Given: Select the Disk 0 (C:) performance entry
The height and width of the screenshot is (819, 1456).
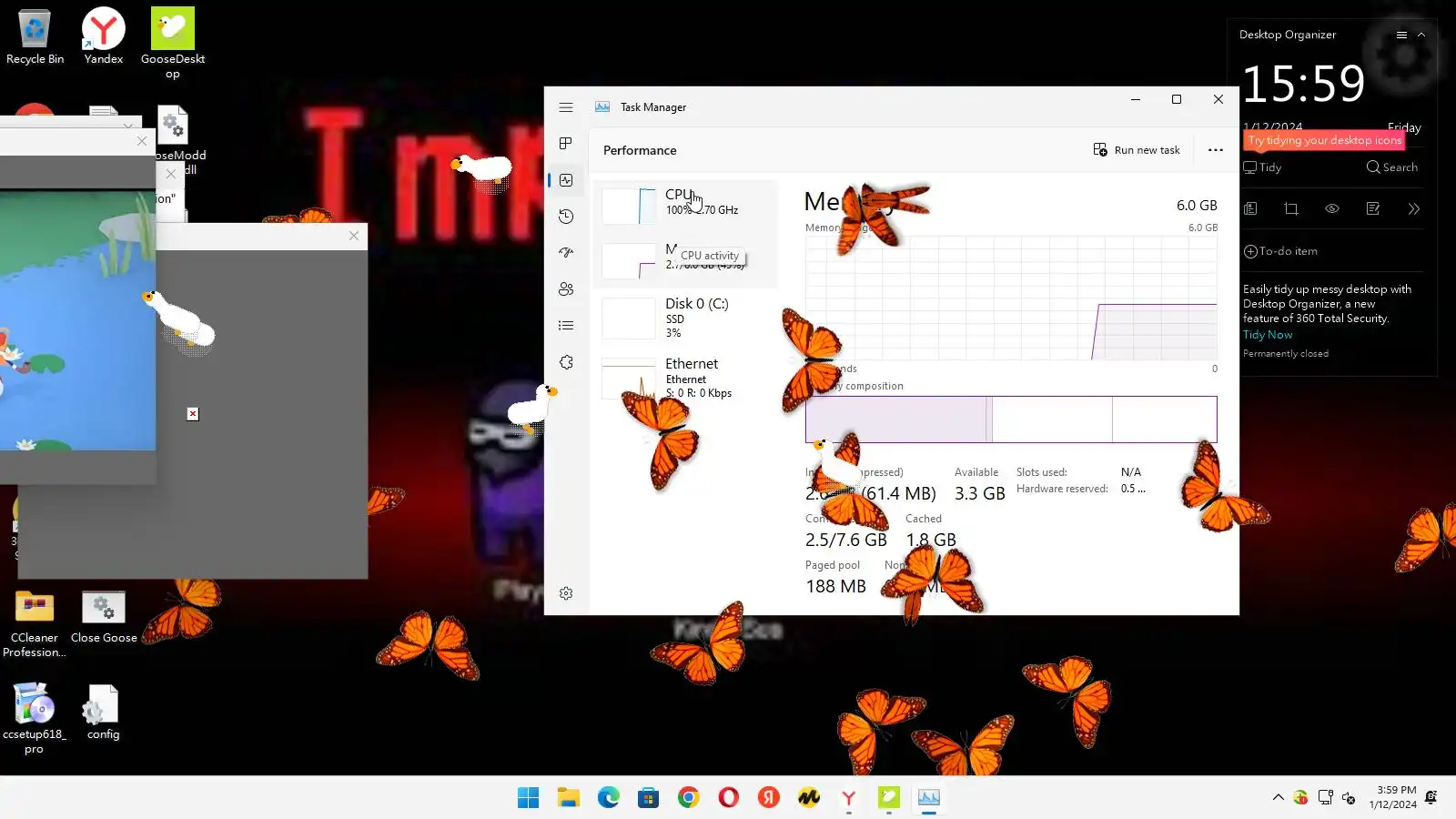Looking at the screenshot, I should click(x=686, y=318).
